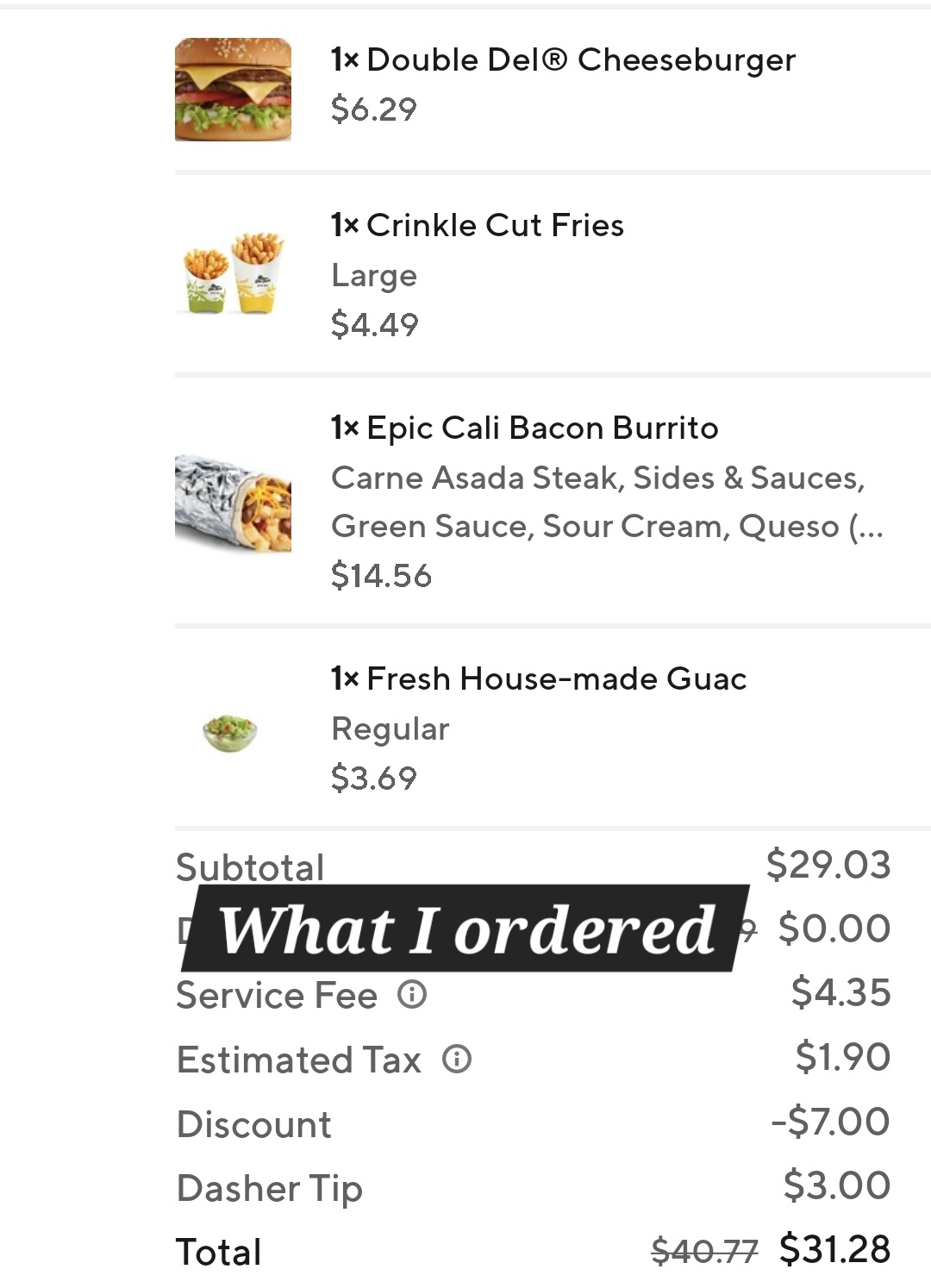
Task: Tap the Double Del Cheeseburger image
Action: coord(233,90)
